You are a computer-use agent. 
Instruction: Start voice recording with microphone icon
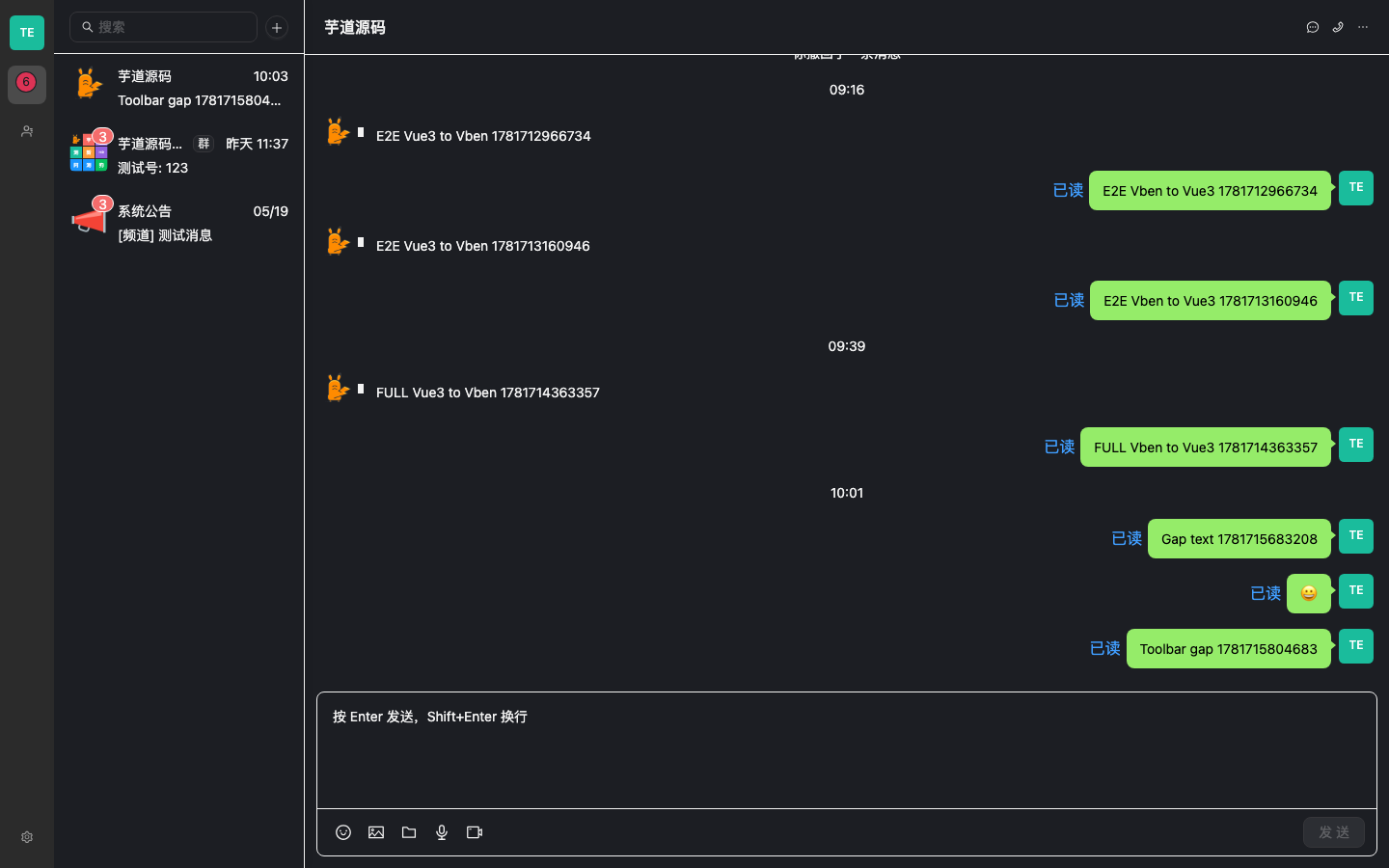pyautogui.click(x=442, y=832)
